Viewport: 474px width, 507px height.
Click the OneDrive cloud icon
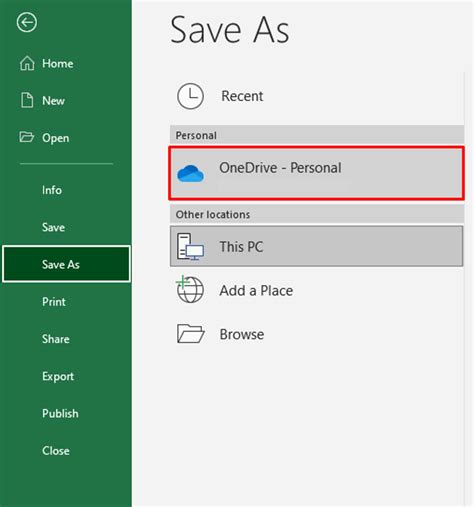pos(190,174)
